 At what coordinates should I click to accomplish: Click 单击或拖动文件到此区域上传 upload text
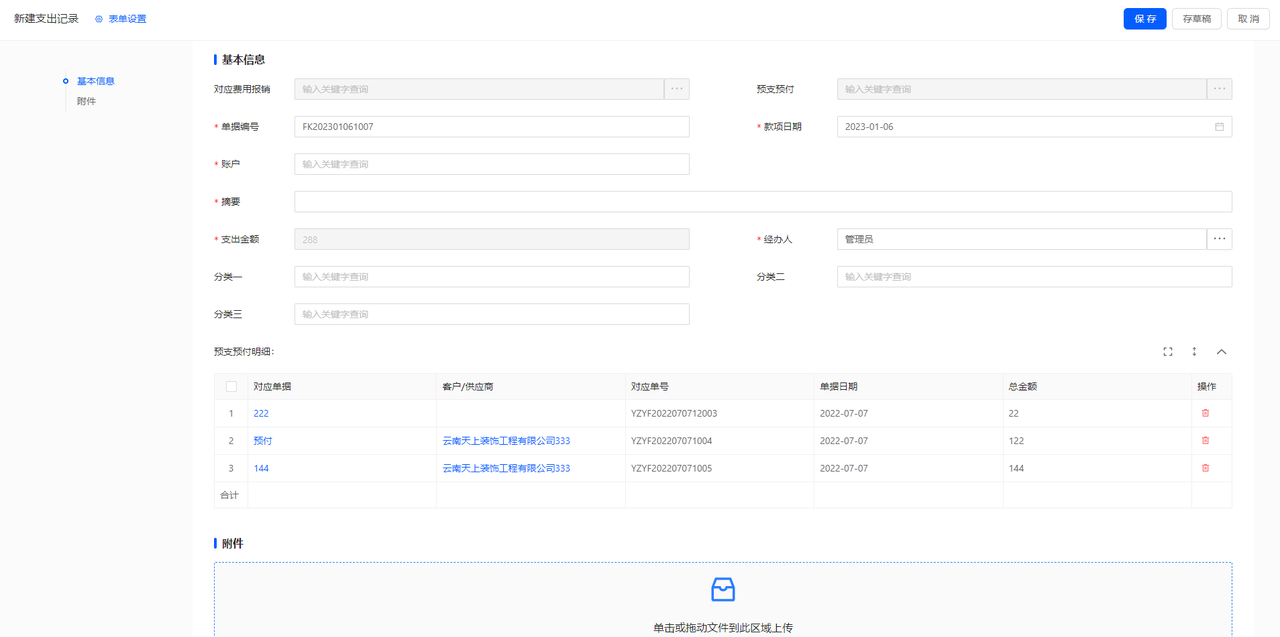tap(723, 628)
